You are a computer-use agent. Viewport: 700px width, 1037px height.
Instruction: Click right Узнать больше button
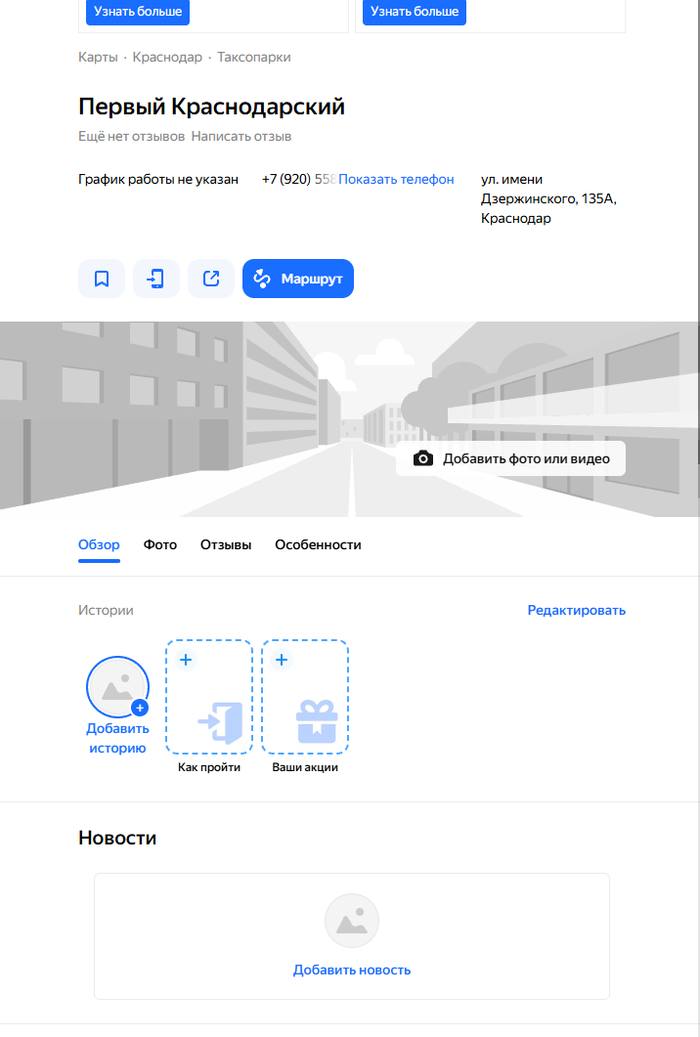pyautogui.click(x=414, y=11)
